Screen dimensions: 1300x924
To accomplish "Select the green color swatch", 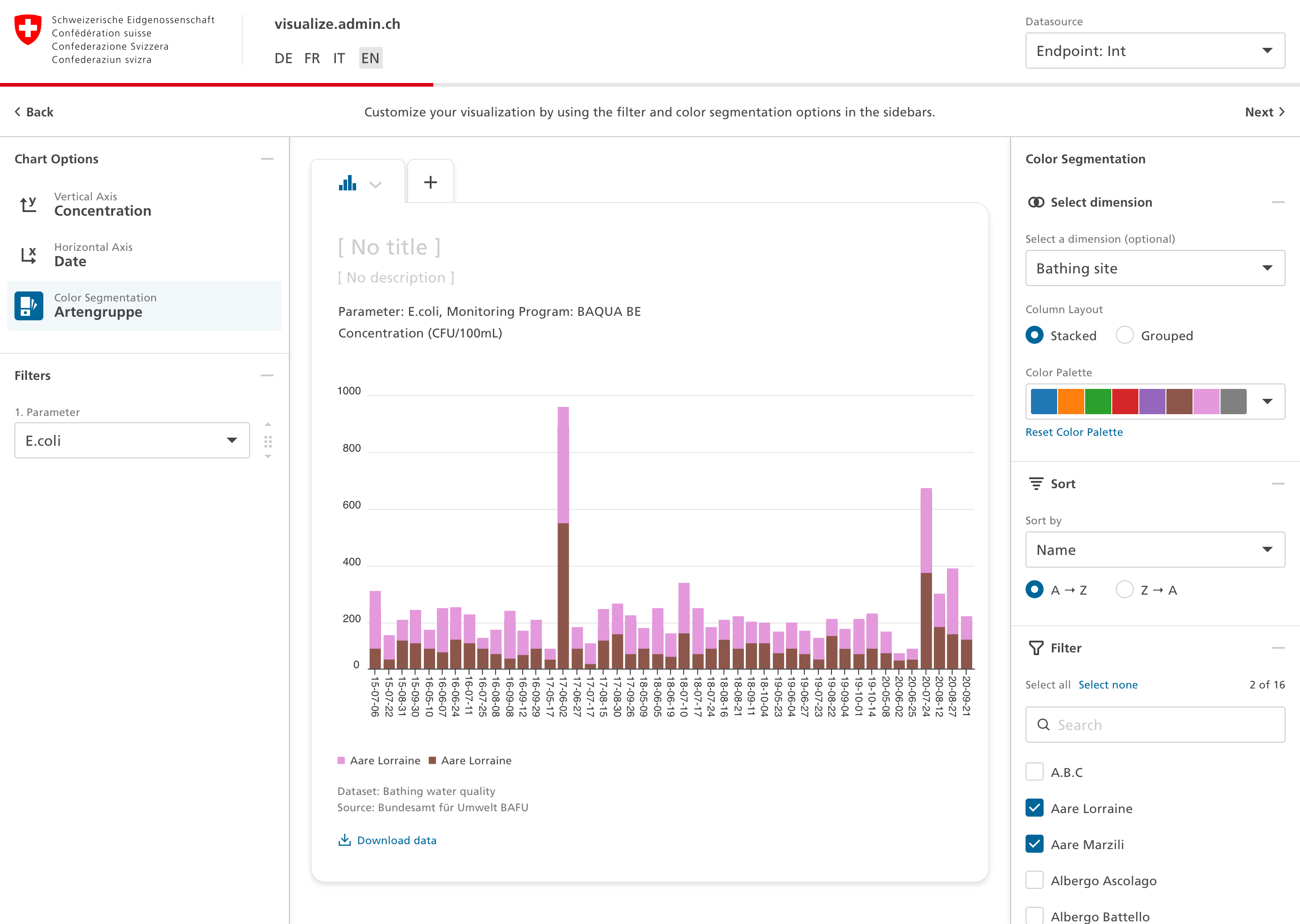I will click(1099, 401).
